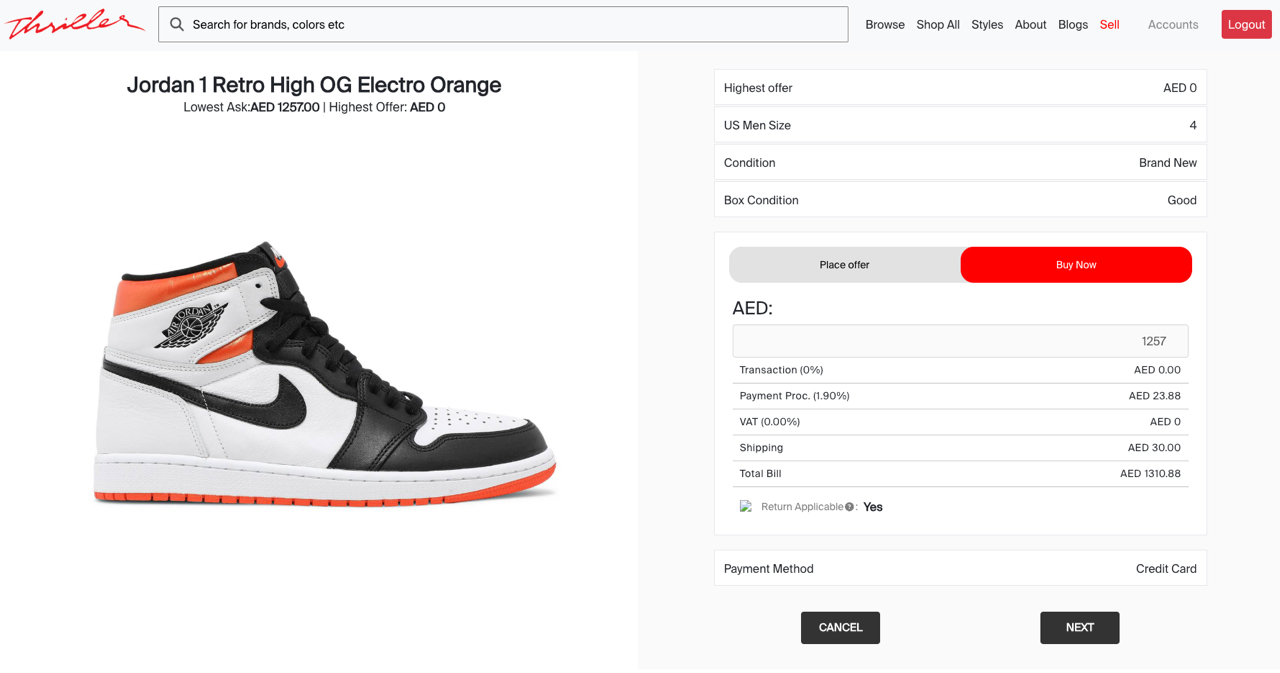1280x673 pixels.
Task: Click the NEXT button
Action: pos(1079,627)
